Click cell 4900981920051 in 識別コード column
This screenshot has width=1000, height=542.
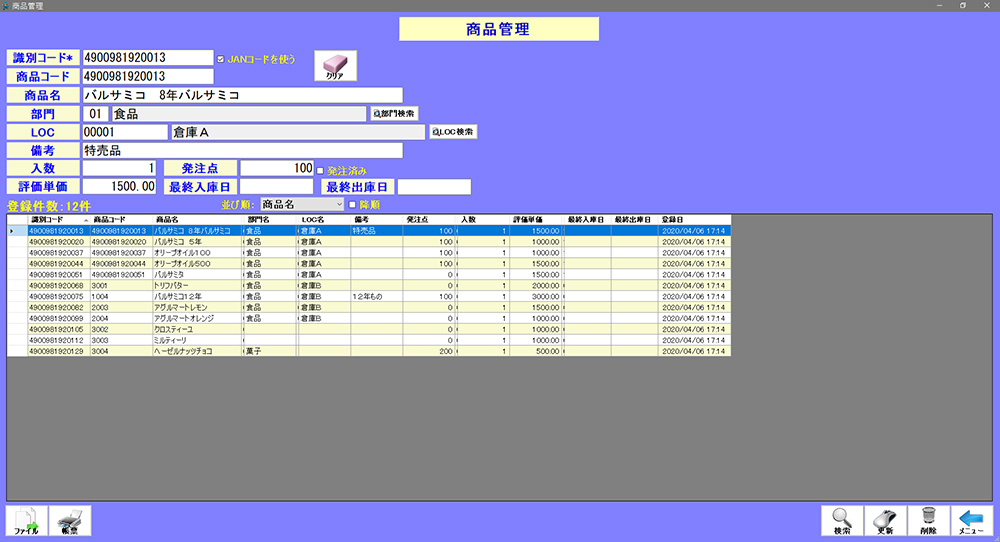click(59, 275)
